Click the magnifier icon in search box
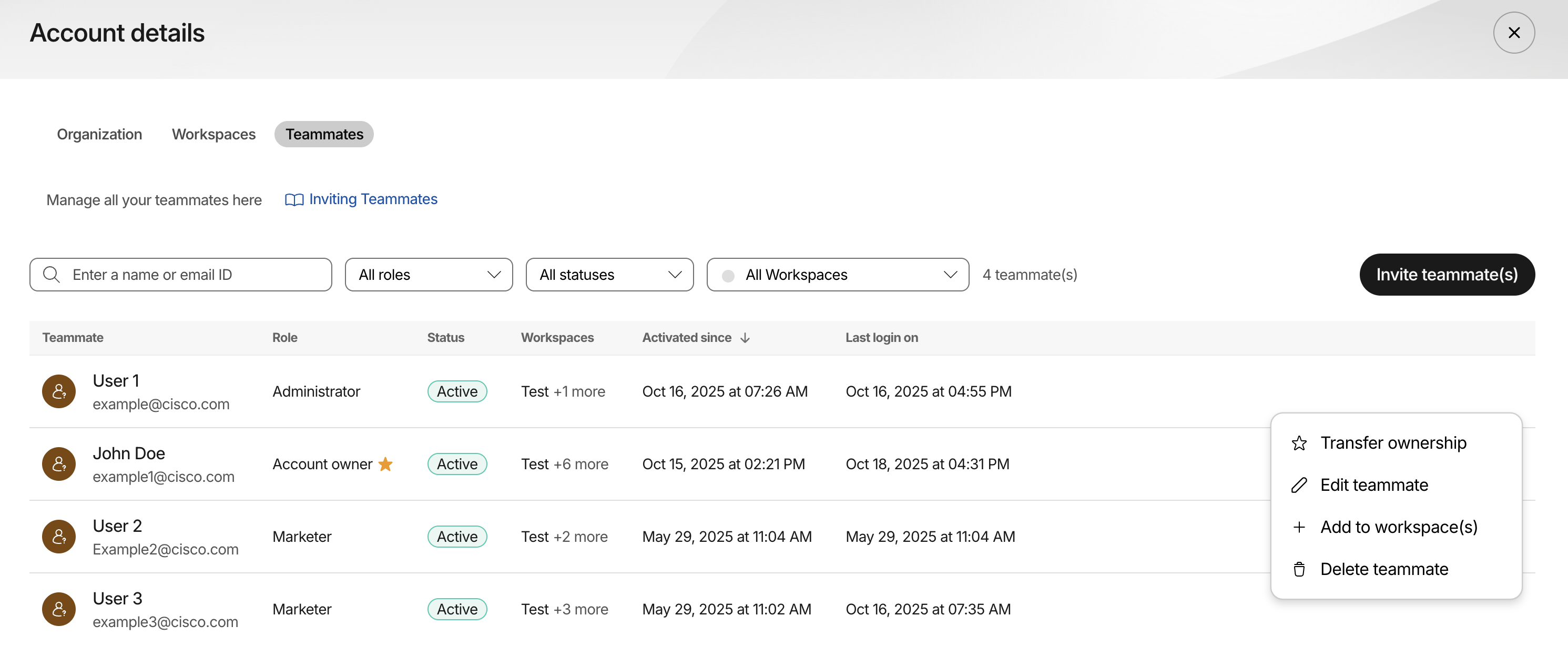1568x646 pixels. click(x=52, y=275)
